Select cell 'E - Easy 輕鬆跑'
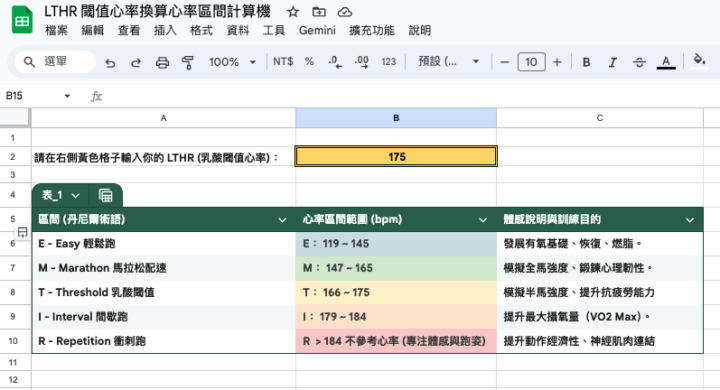The height and width of the screenshot is (390, 720). coord(164,243)
